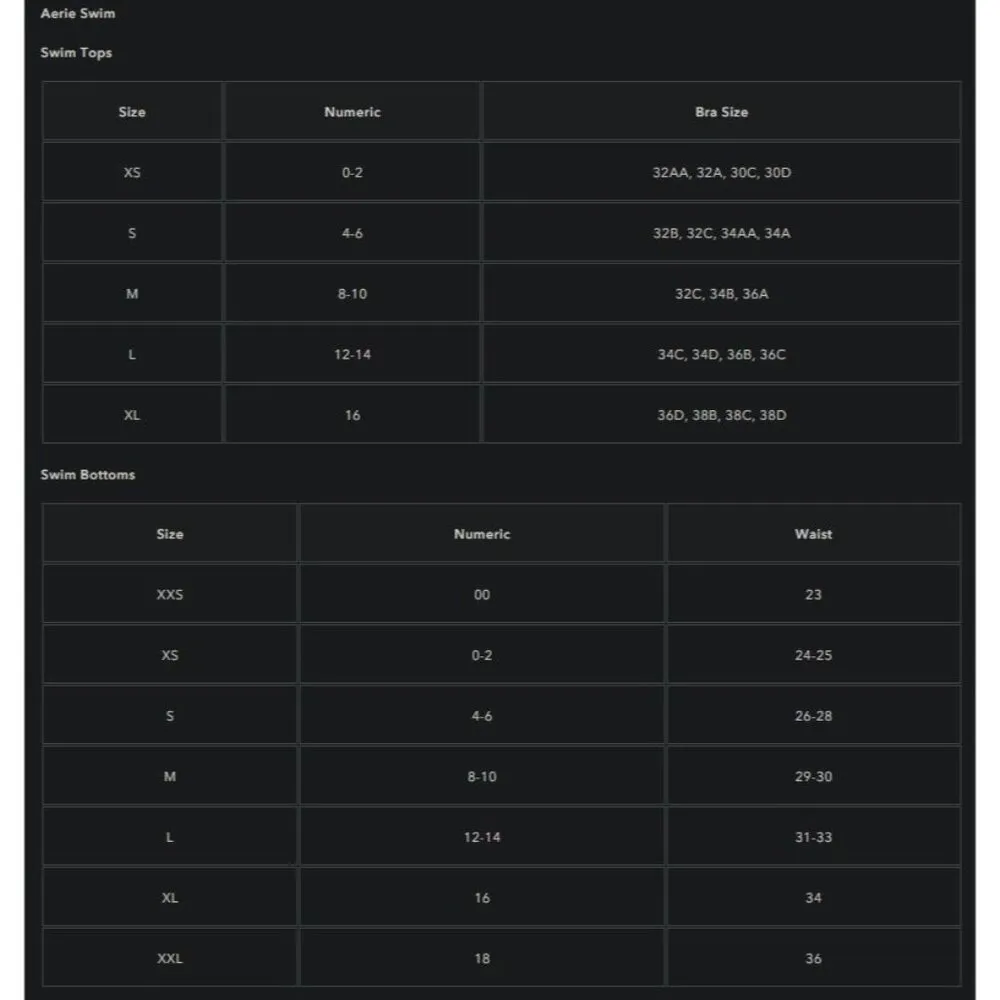Select the XXL size cell

coord(170,959)
